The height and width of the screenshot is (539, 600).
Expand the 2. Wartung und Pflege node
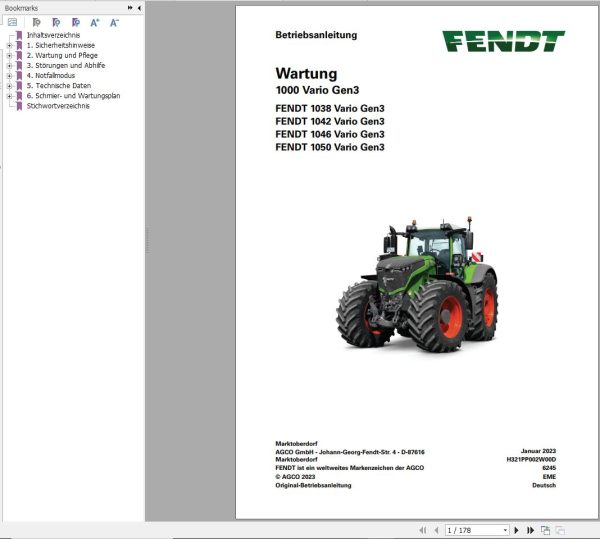tap(10, 55)
